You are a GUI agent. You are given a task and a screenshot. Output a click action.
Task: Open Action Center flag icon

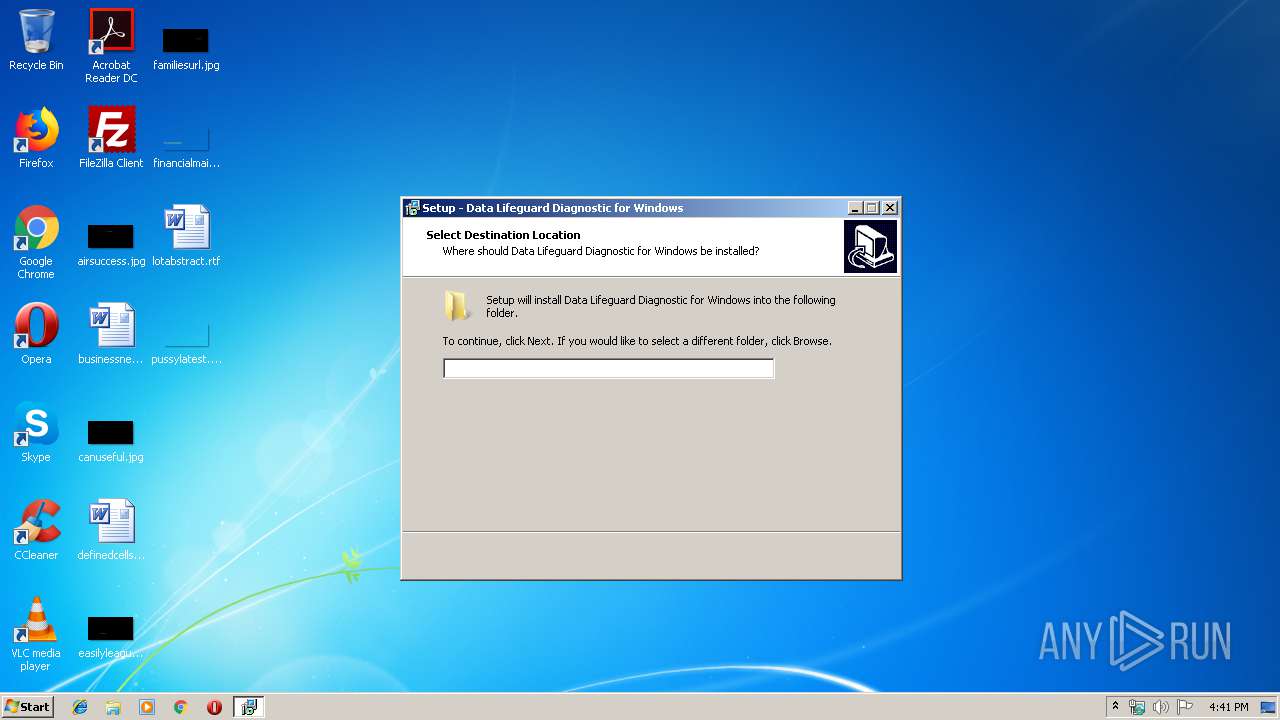tap(1184, 707)
